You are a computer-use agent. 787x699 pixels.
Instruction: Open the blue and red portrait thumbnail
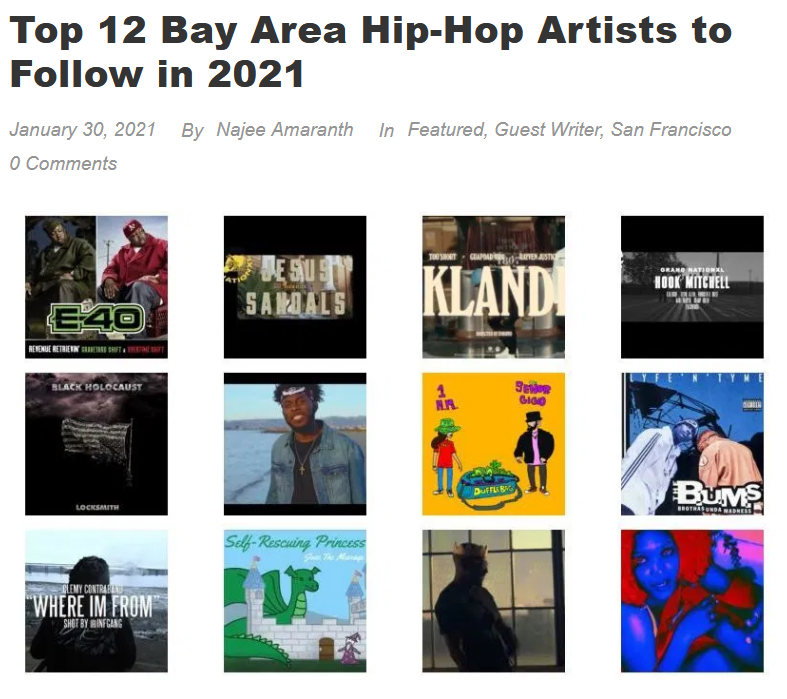[692, 601]
